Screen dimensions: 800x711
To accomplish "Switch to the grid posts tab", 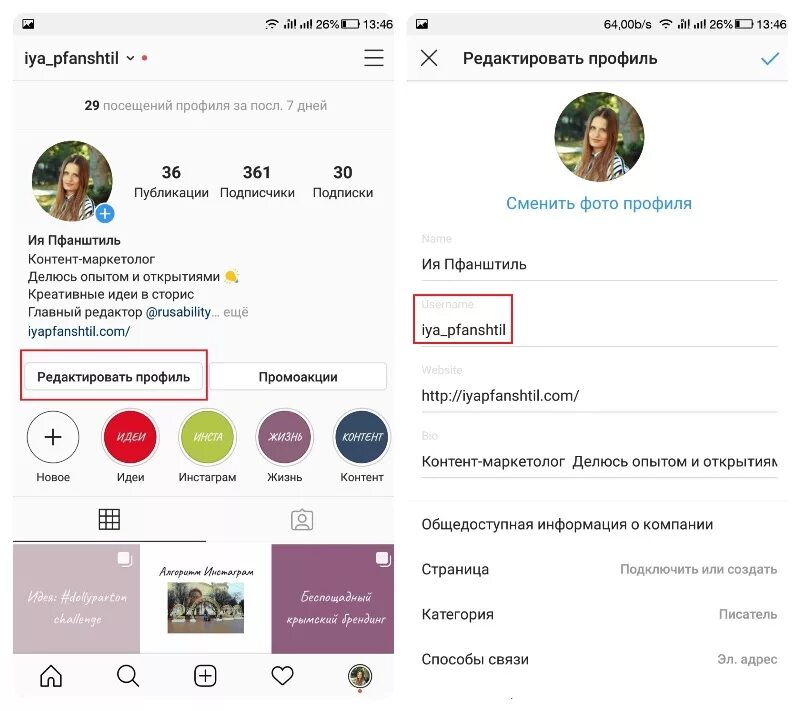I will click(x=109, y=519).
